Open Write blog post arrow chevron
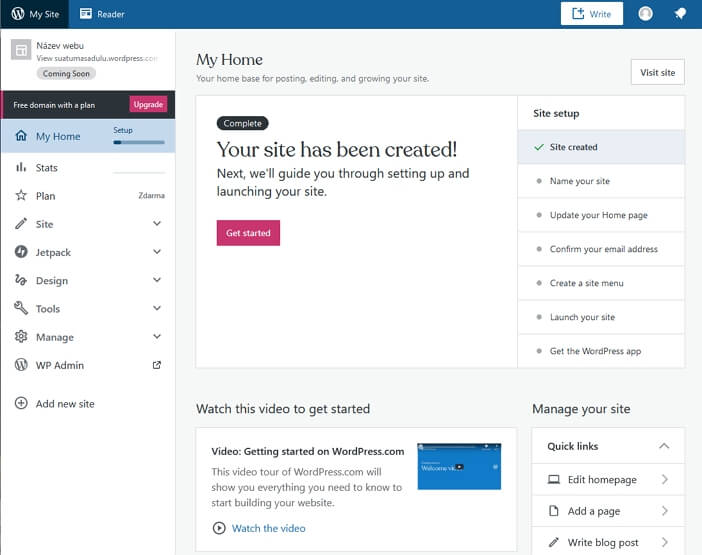This screenshot has height=555, width=702. click(665, 542)
